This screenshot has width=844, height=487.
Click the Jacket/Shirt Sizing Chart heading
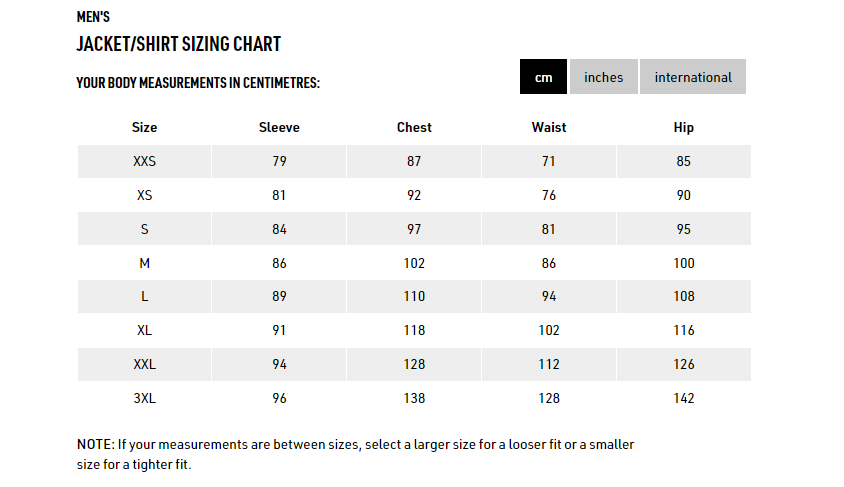[x=179, y=44]
